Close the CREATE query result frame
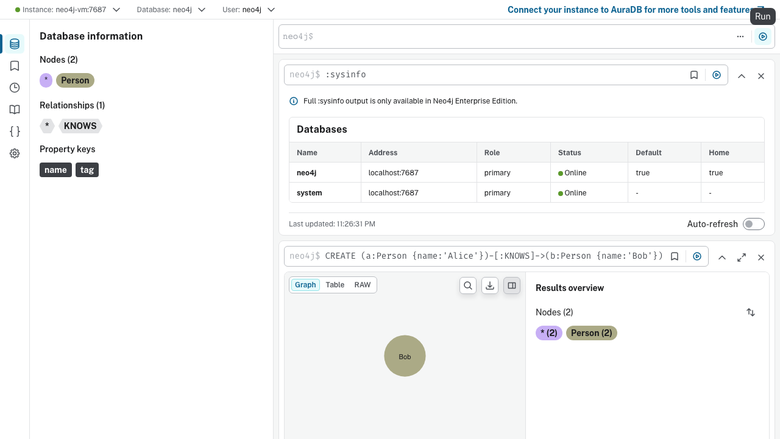This screenshot has height=439, width=780. coord(761,258)
